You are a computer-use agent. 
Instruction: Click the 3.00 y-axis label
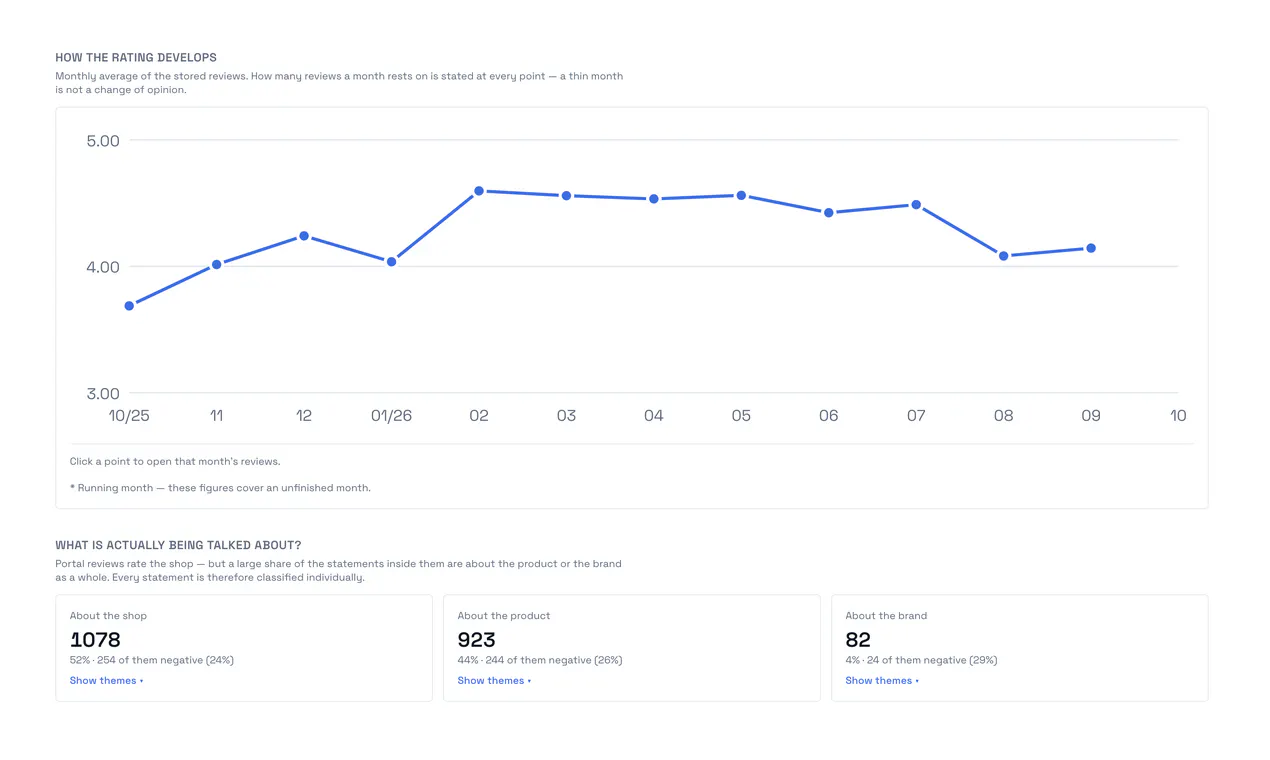click(103, 394)
